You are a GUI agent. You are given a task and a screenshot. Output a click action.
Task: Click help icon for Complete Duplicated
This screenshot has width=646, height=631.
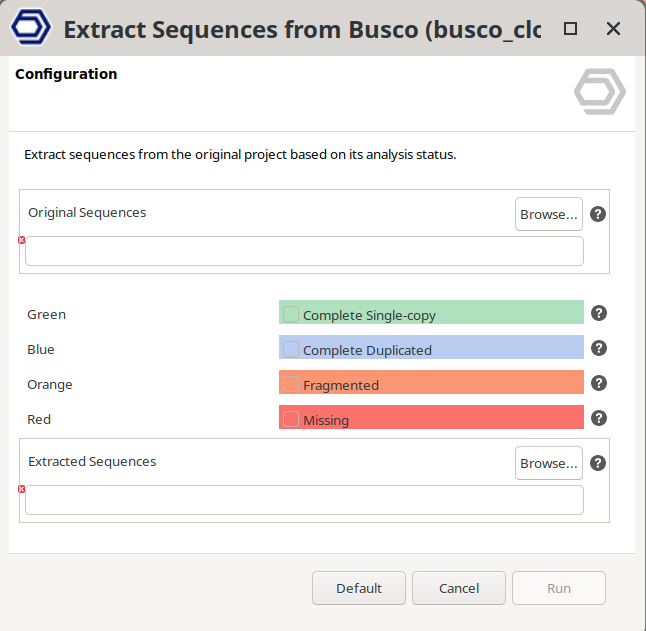pyautogui.click(x=599, y=348)
